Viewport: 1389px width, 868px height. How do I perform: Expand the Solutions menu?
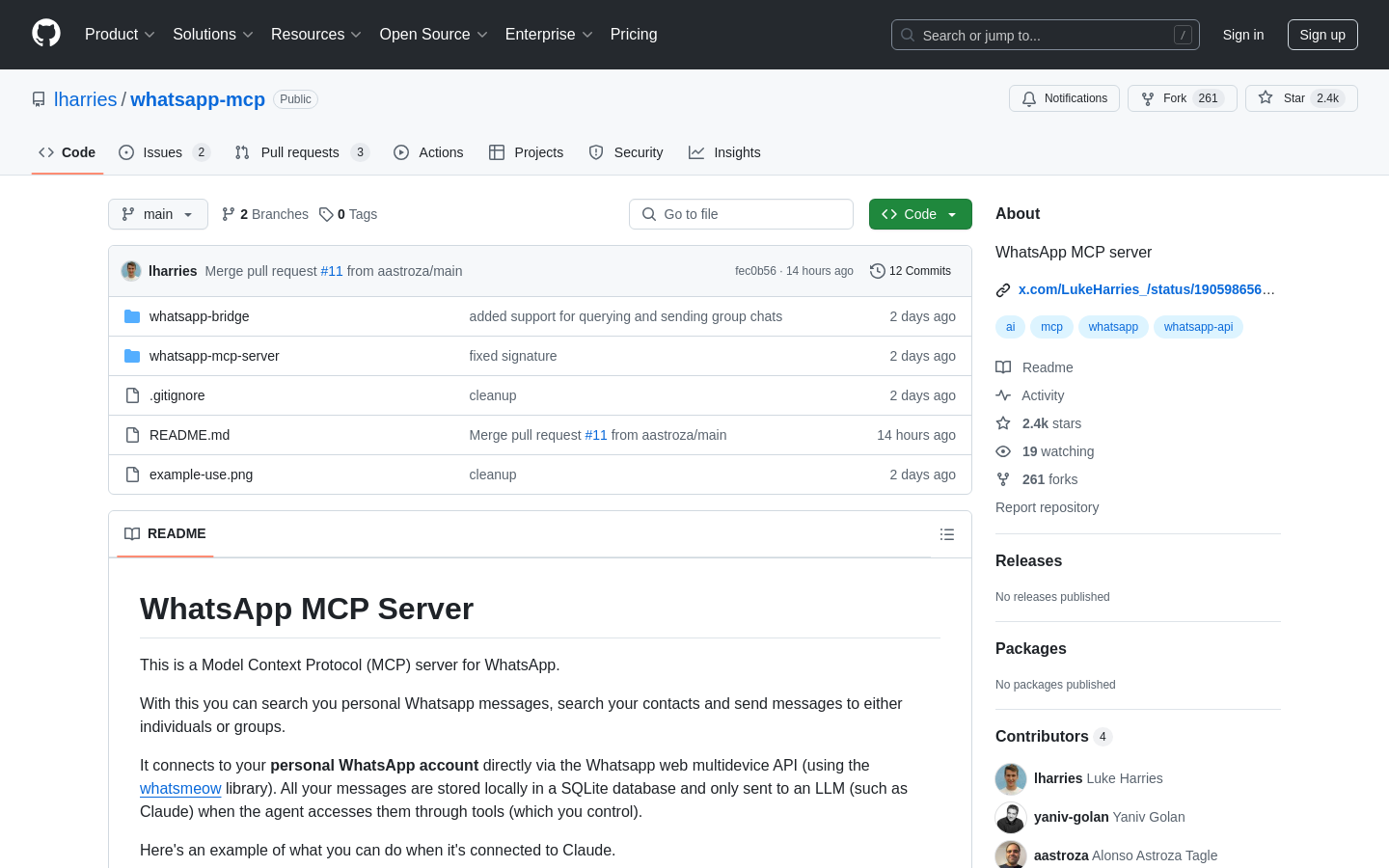click(213, 35)
